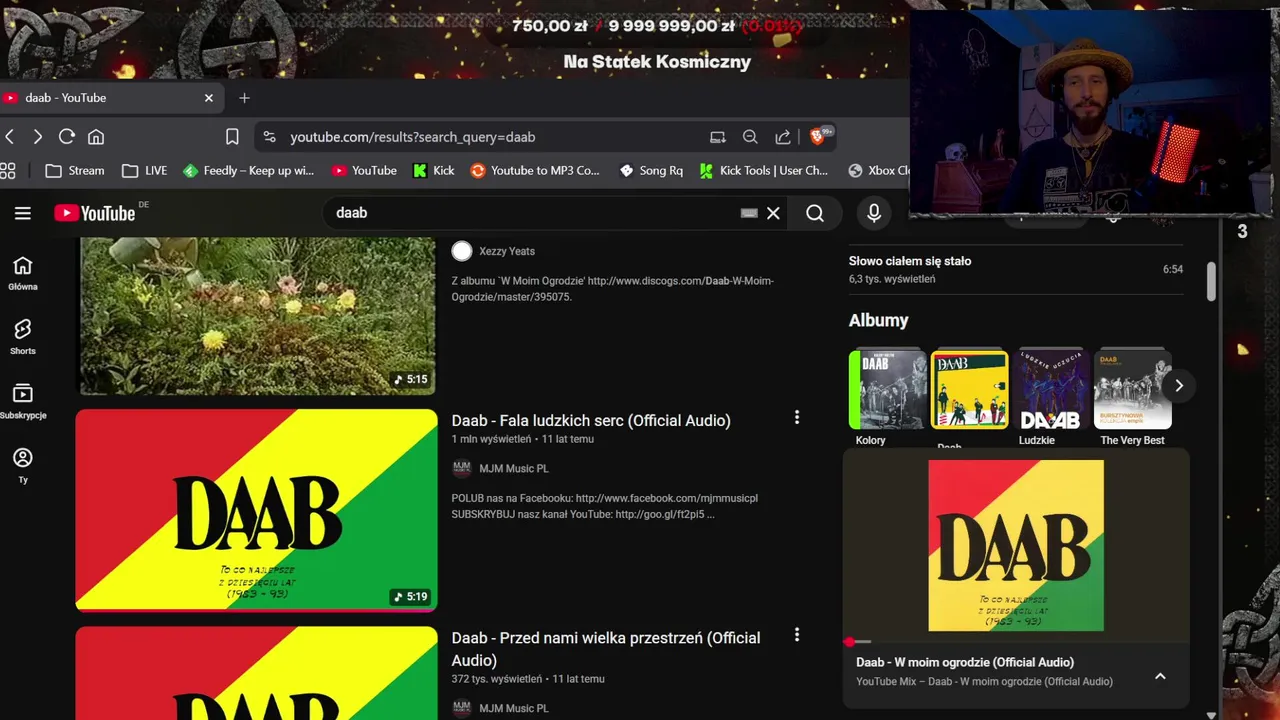Click the Albumy heading
Screen dimensions: 1280x720
point(879,320)
